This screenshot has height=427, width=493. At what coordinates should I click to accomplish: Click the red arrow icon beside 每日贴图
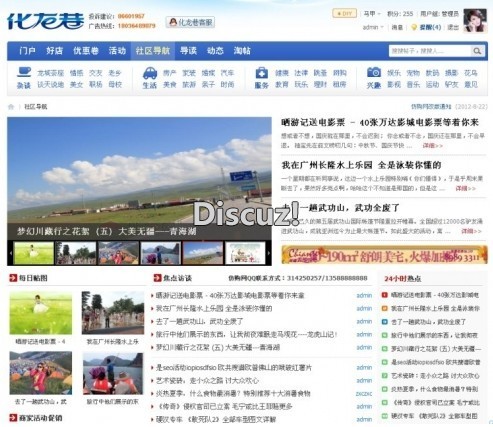click(x=13, y=277)
